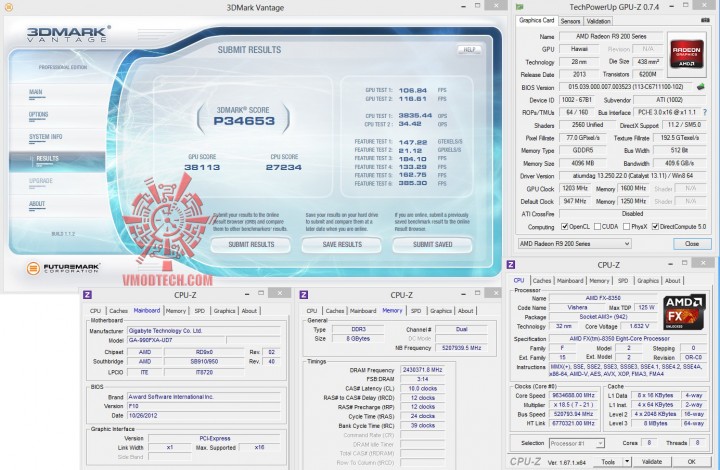Open System Info in 3DMark sidebar
This screenshot has height=470, width=720.
(45, 137)
